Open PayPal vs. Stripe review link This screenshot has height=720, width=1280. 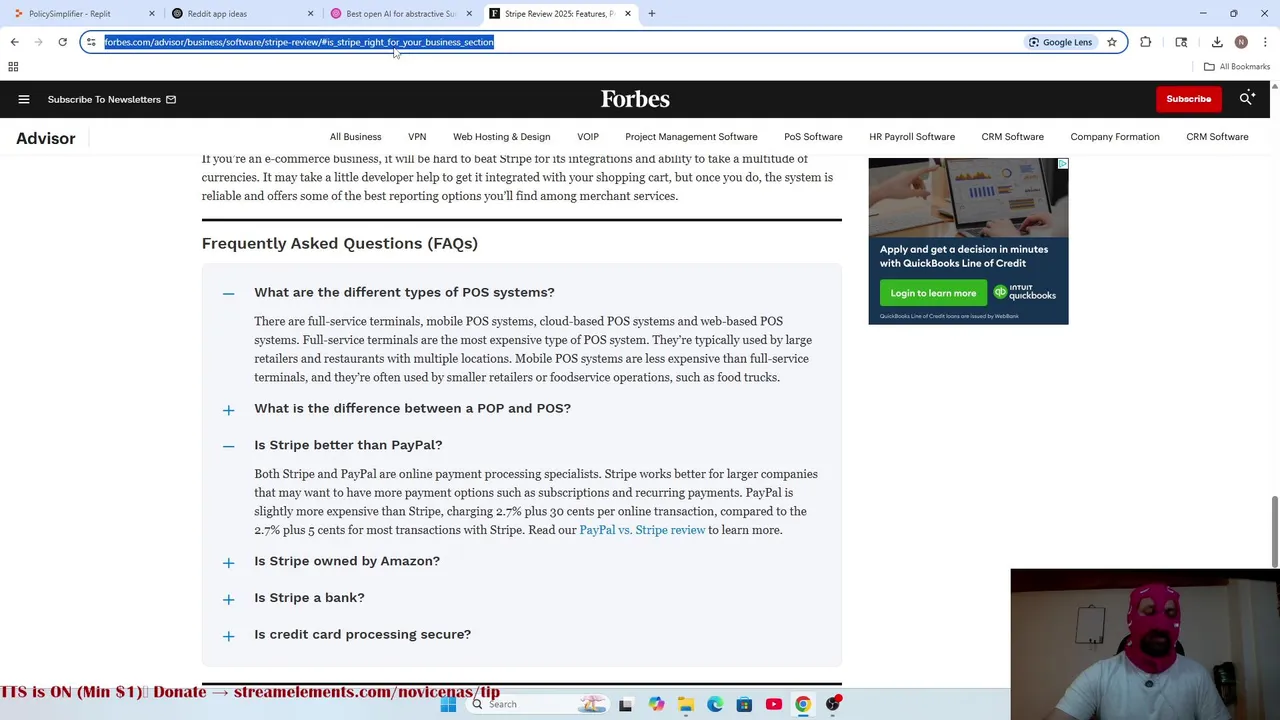tap(642, 530)
